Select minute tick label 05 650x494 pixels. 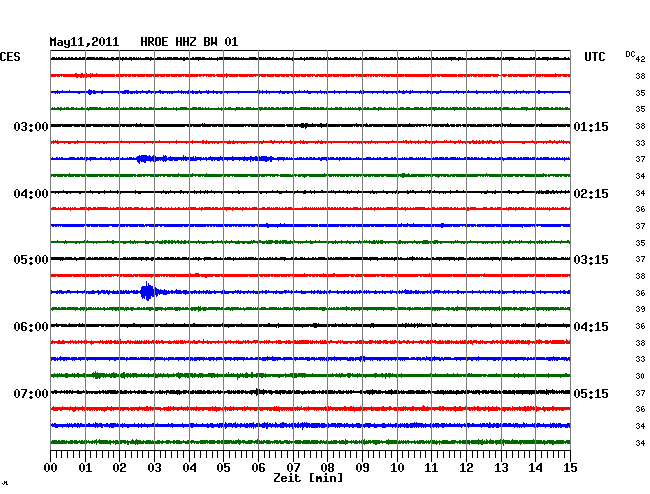pos(223,467)
